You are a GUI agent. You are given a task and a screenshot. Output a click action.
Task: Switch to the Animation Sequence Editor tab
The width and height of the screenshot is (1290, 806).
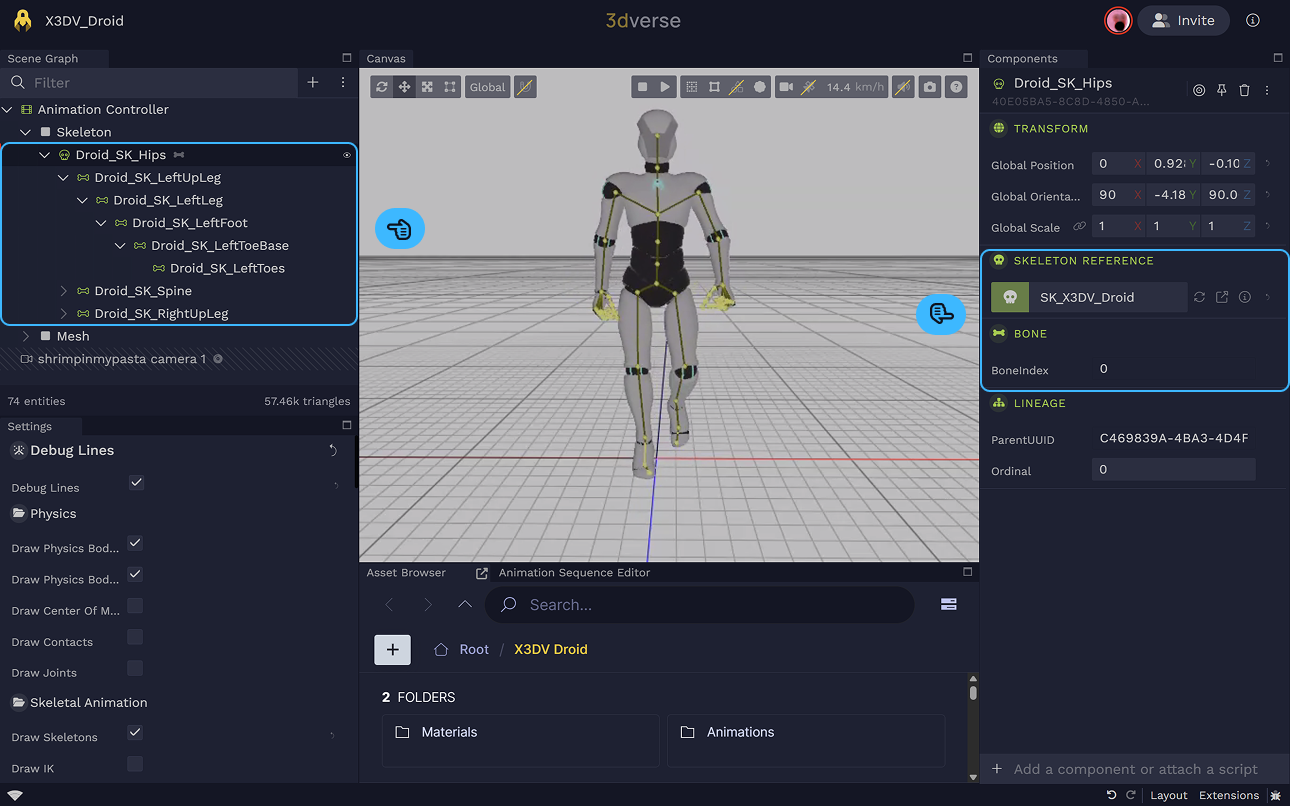coord(573,573)
